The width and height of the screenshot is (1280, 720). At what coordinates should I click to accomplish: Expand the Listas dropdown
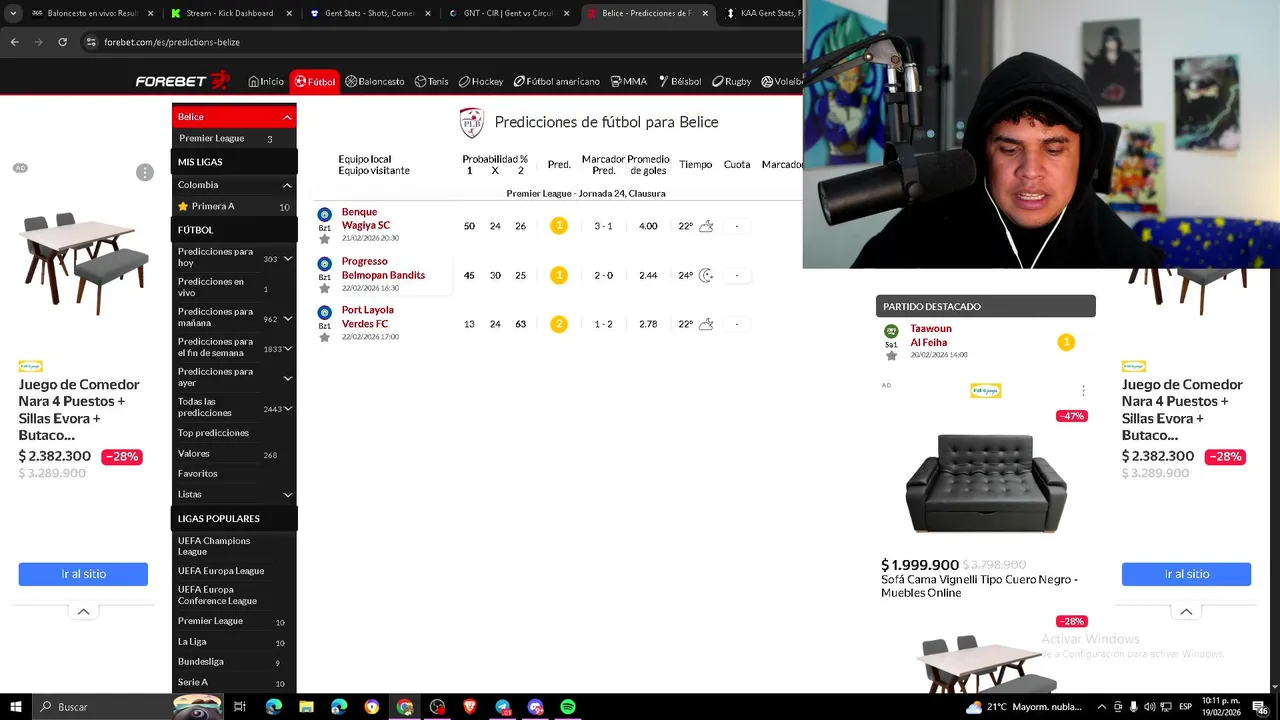pyautogui.click(x=288, y=495)
